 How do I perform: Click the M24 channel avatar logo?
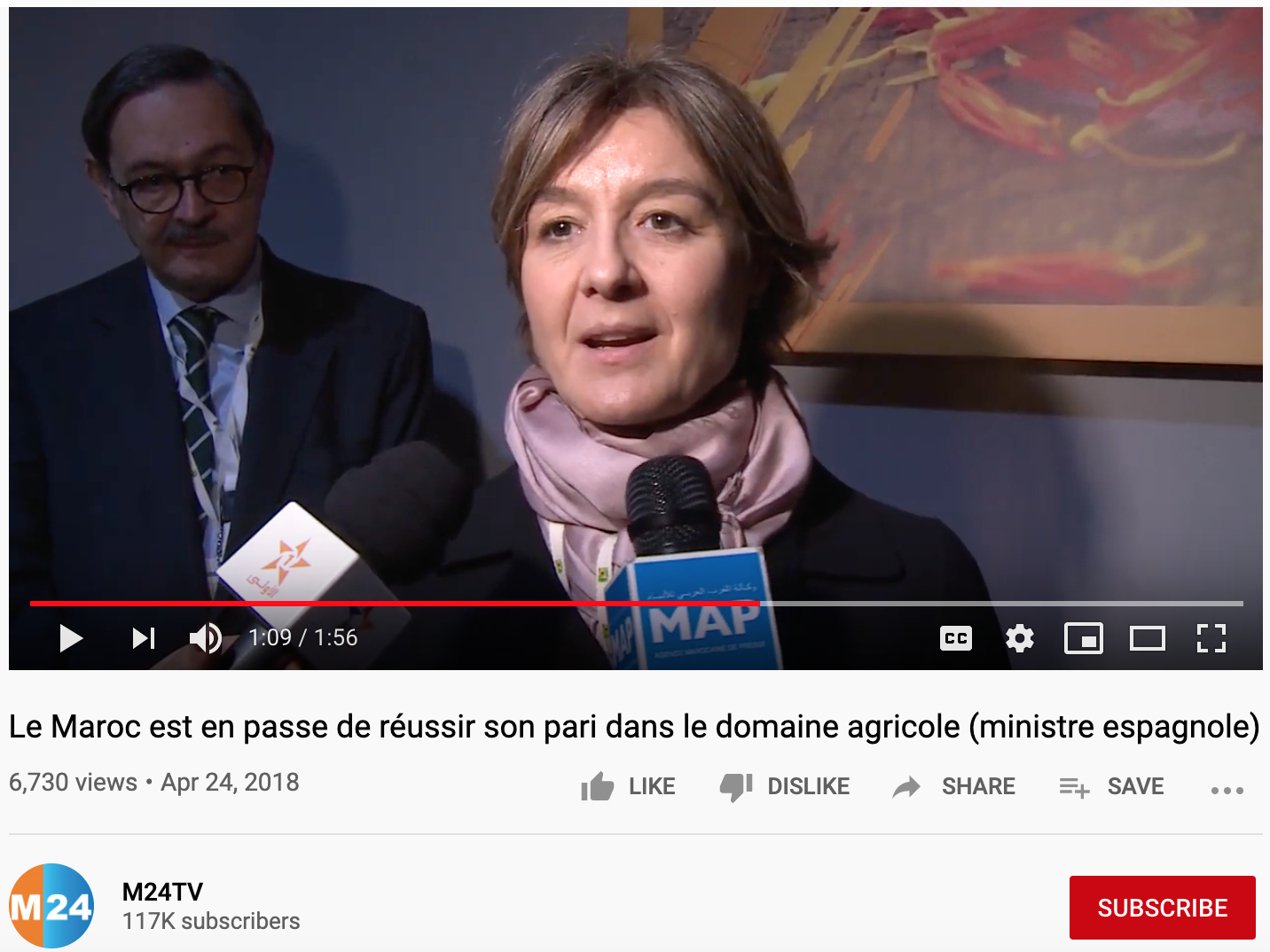(x=51, y=906)
